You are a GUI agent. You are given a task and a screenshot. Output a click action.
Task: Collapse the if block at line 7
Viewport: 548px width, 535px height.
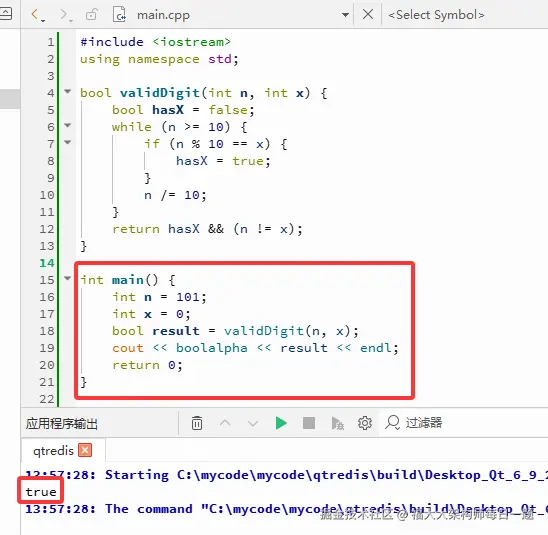(x=68, y=142)
